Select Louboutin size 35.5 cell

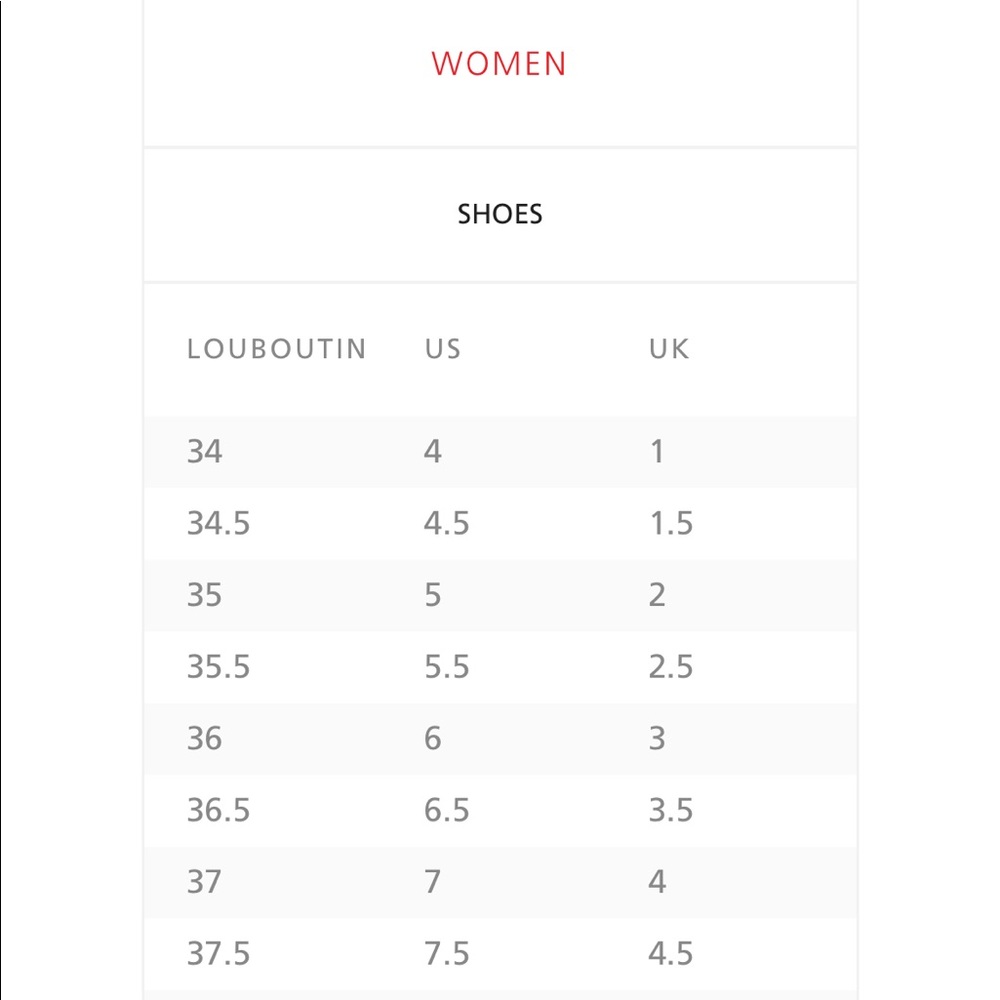(x=218, y=667)
